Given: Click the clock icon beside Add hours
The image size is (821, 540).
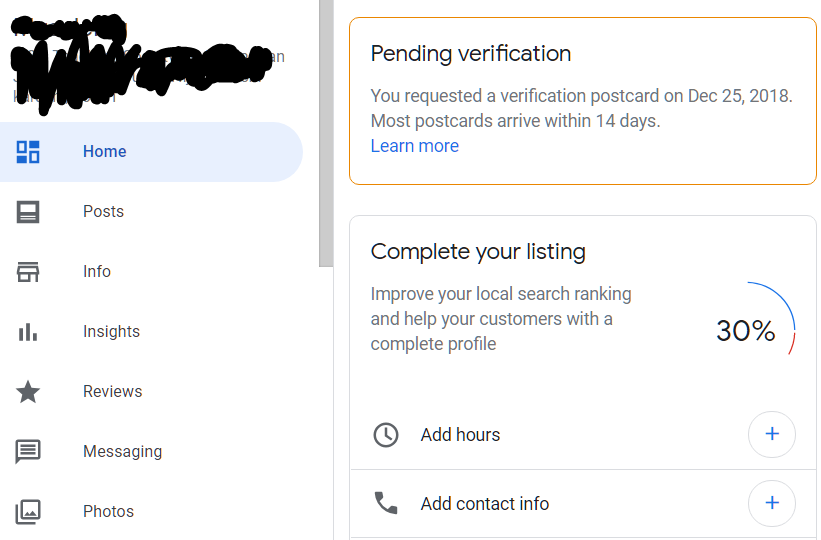Looking at the screenshot, I should tap(386, 435).
